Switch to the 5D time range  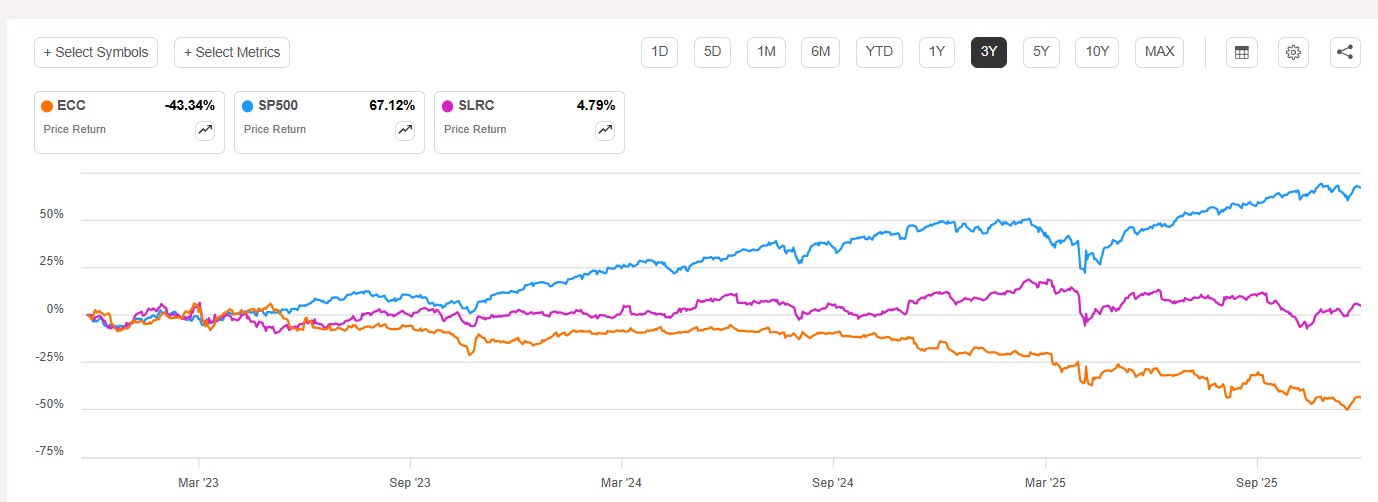tap(713, 52)
